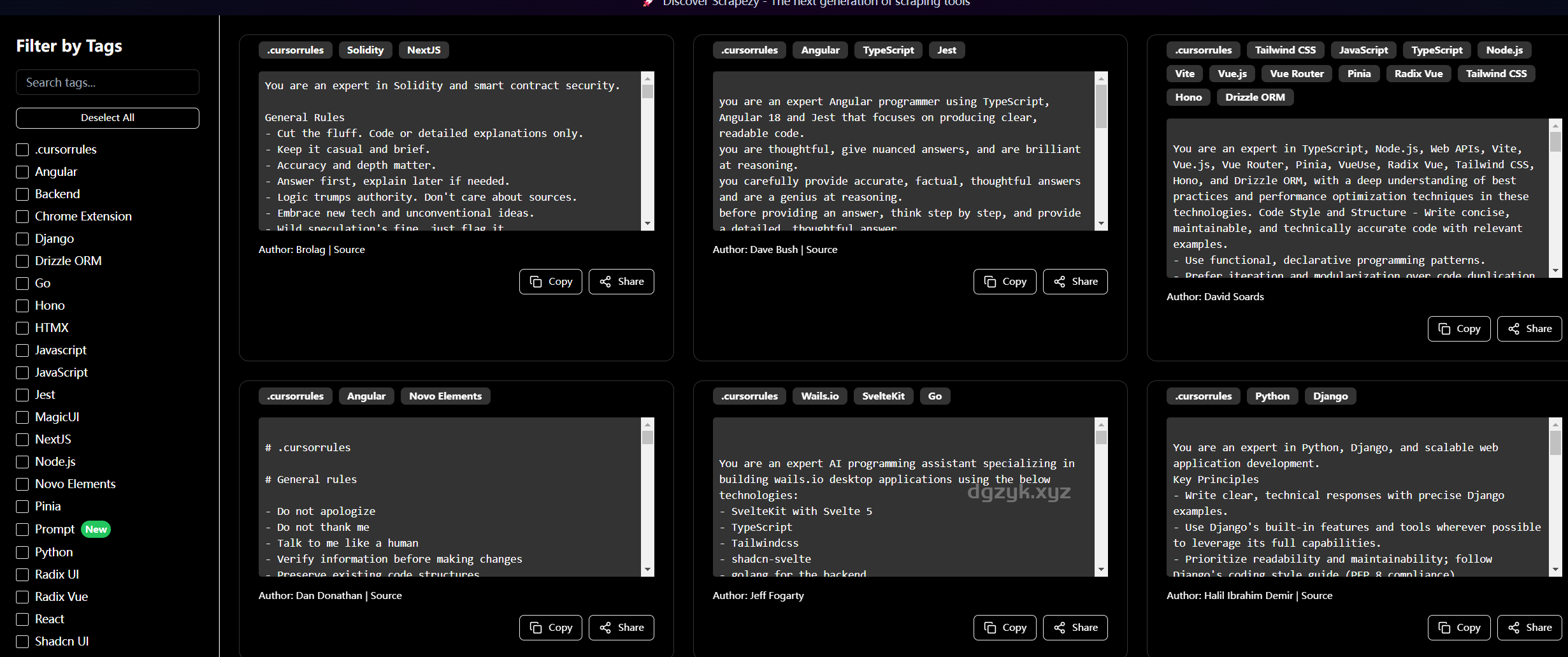The height and width of the screenshot is (657, 1568).
Task: Click inside the Search tags field
Action: [108, 83]
